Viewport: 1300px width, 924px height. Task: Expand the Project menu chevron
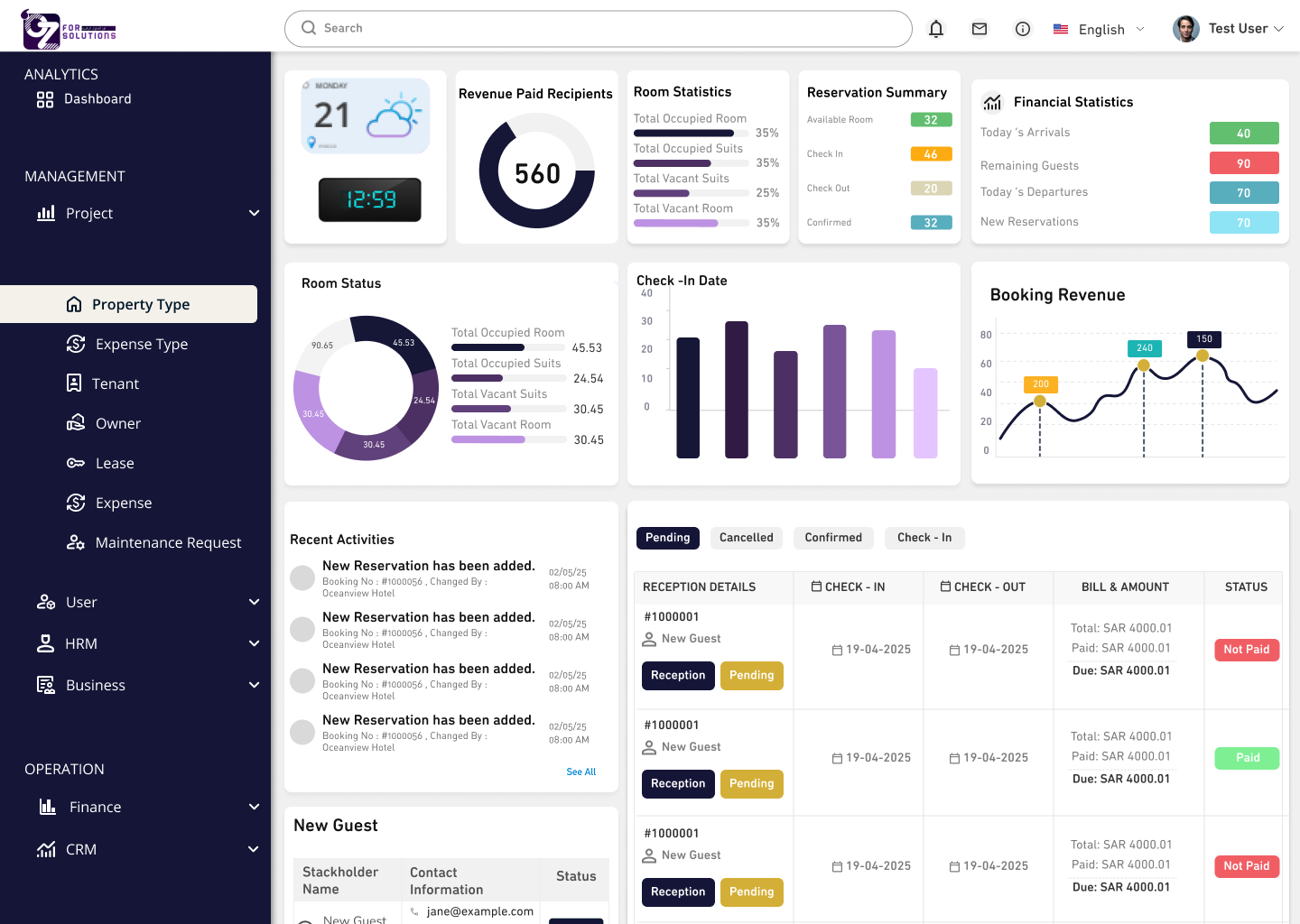point(254,213)
